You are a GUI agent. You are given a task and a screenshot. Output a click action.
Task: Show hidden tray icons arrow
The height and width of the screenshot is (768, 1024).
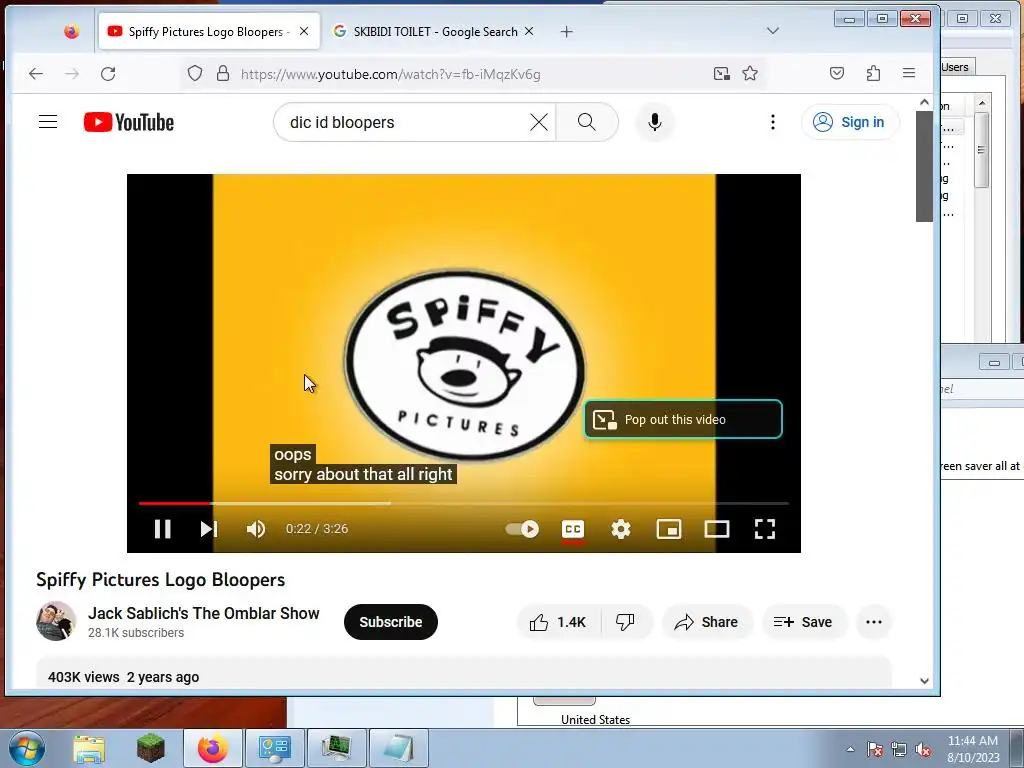point(850,749)
